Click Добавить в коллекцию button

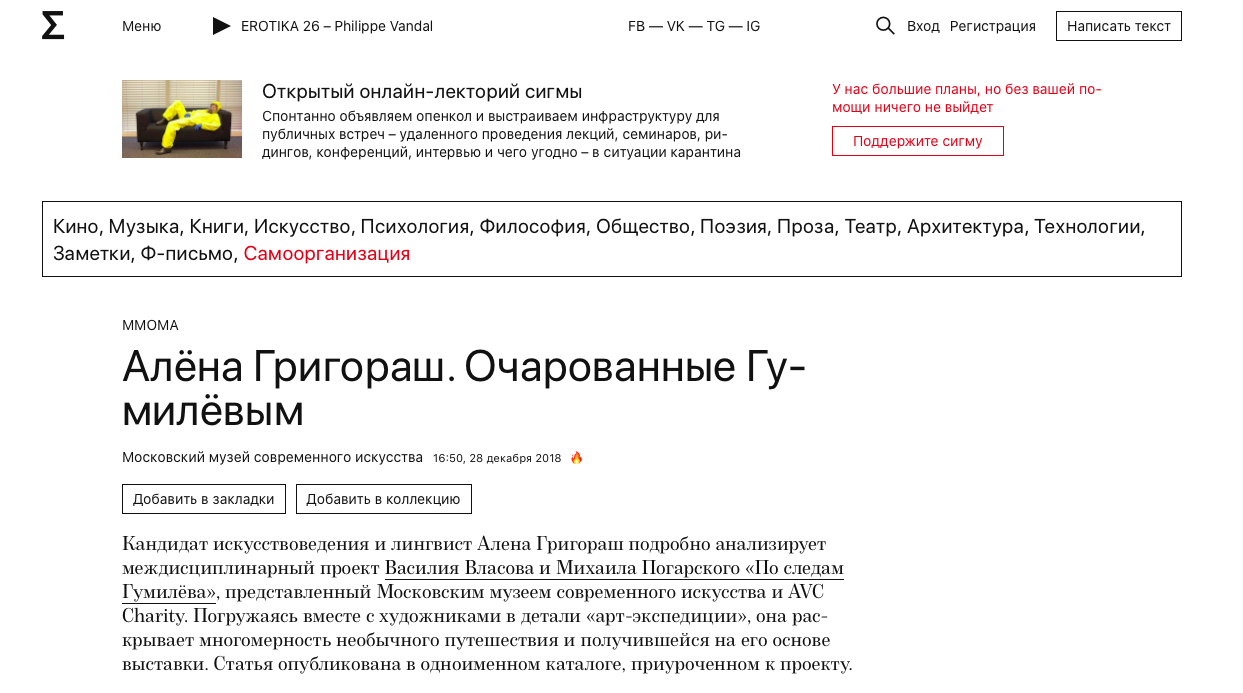click(x=383, y=499)
